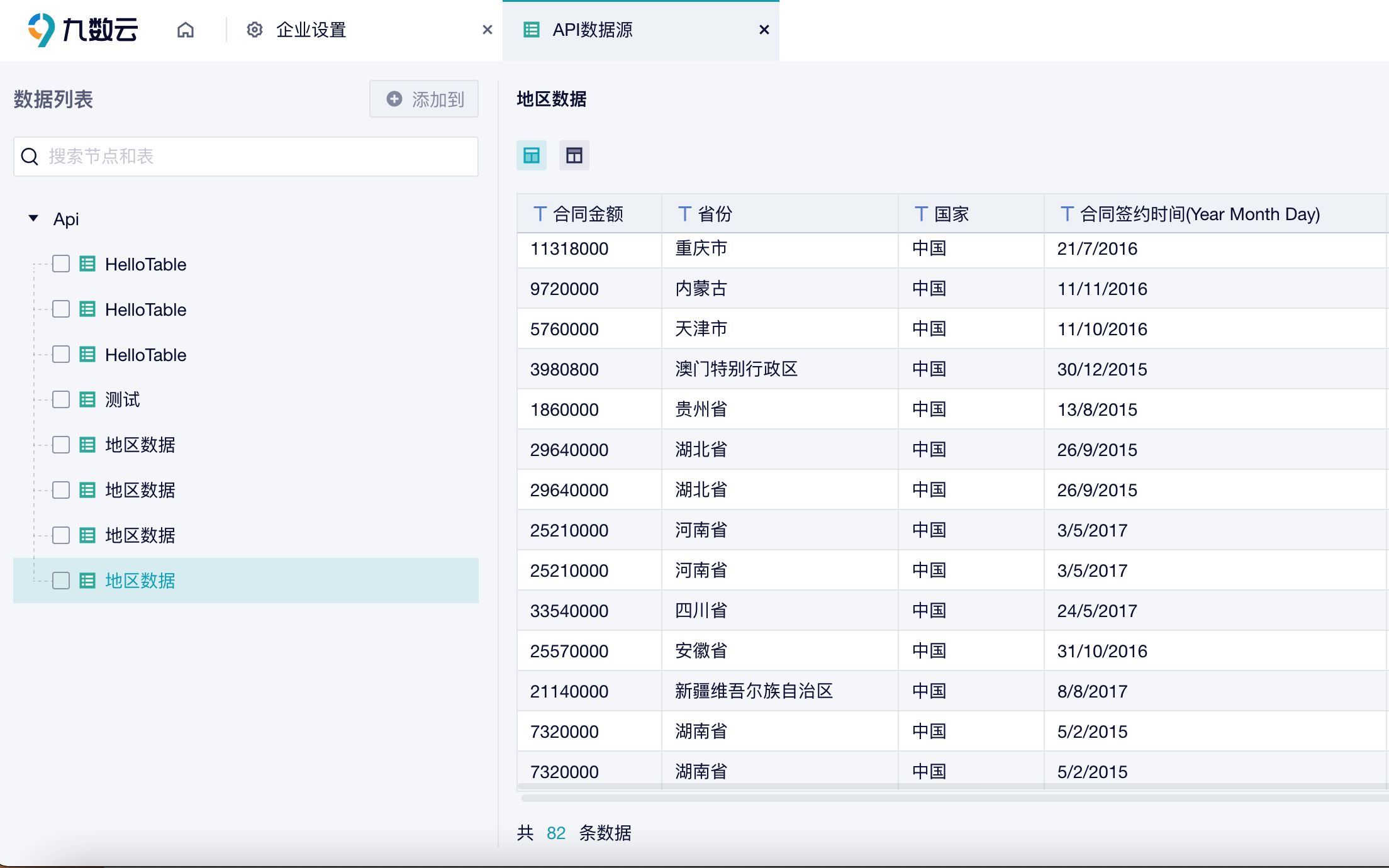Select cell 澳门特别行政区

[780, 369]
